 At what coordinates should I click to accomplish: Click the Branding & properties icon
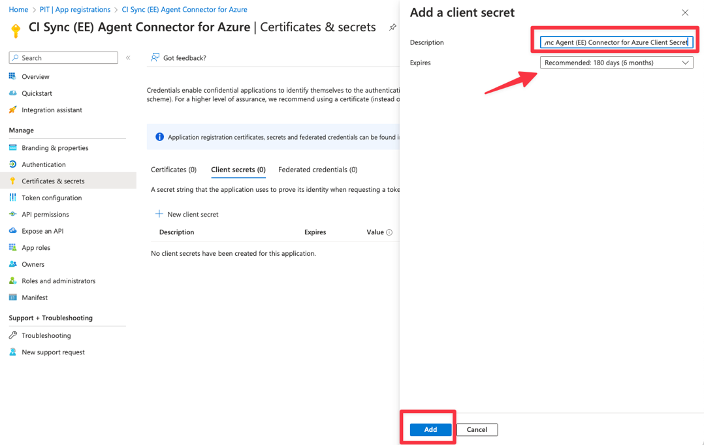coord(13,147)
